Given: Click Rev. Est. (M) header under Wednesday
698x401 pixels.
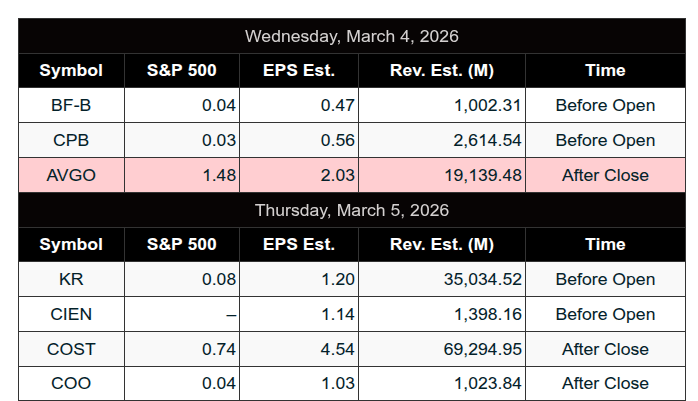Looking at the screenshot, I should coord(441,70).
